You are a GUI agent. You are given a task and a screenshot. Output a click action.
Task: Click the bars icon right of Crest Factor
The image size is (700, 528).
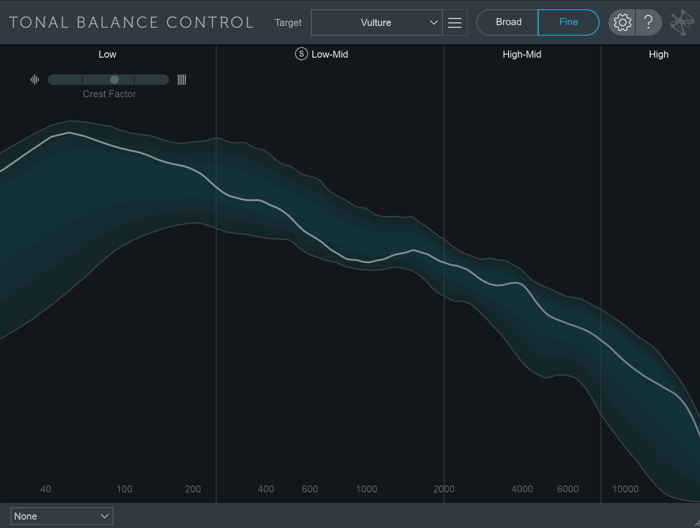(182, 80)
